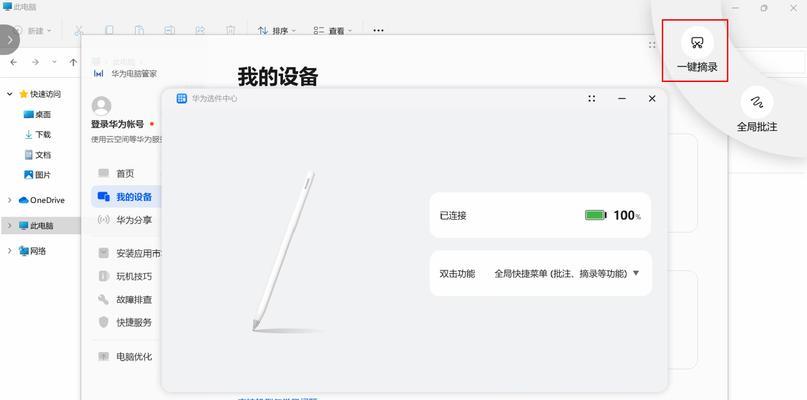Click the PC Manager four-dot menu icon
This screenshot has height=400, width=807.
pyautogui.click(x=652, y=45)
